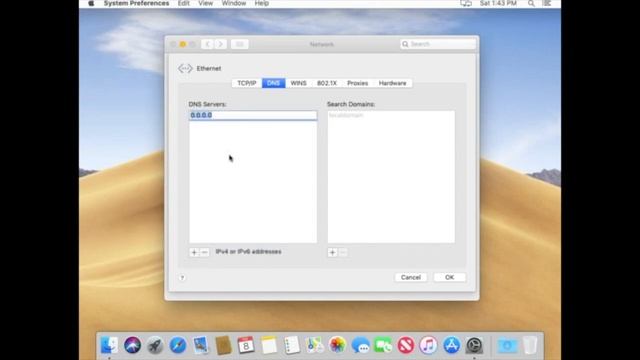Open Maps icon in dock
The width and height of the screenshot is (640, 360).
314,345
